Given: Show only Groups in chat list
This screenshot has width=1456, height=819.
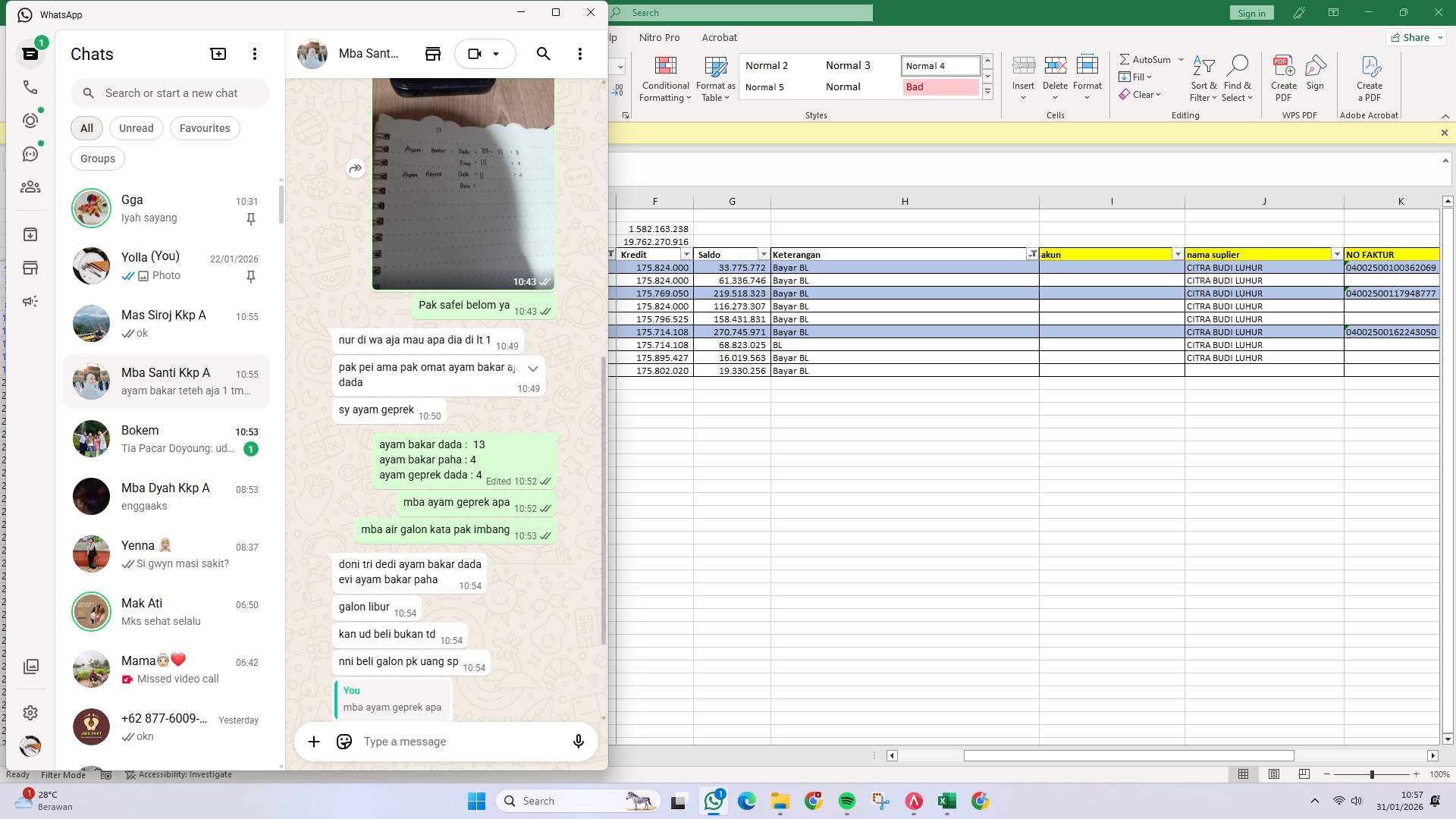Looking at the screenshot, I should click(x=97, y=158).
